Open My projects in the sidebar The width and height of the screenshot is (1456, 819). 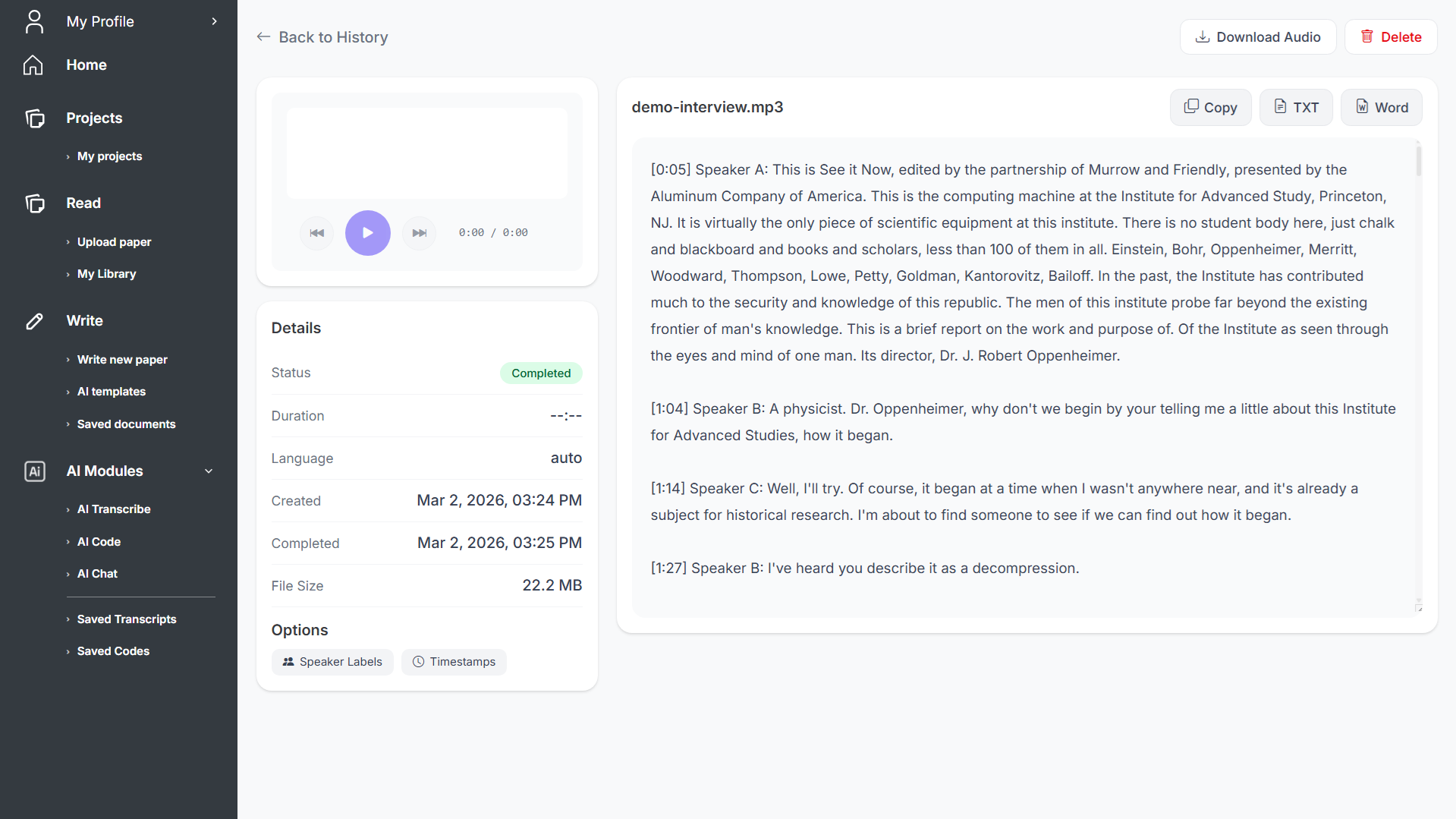click(x=109, y=156)
